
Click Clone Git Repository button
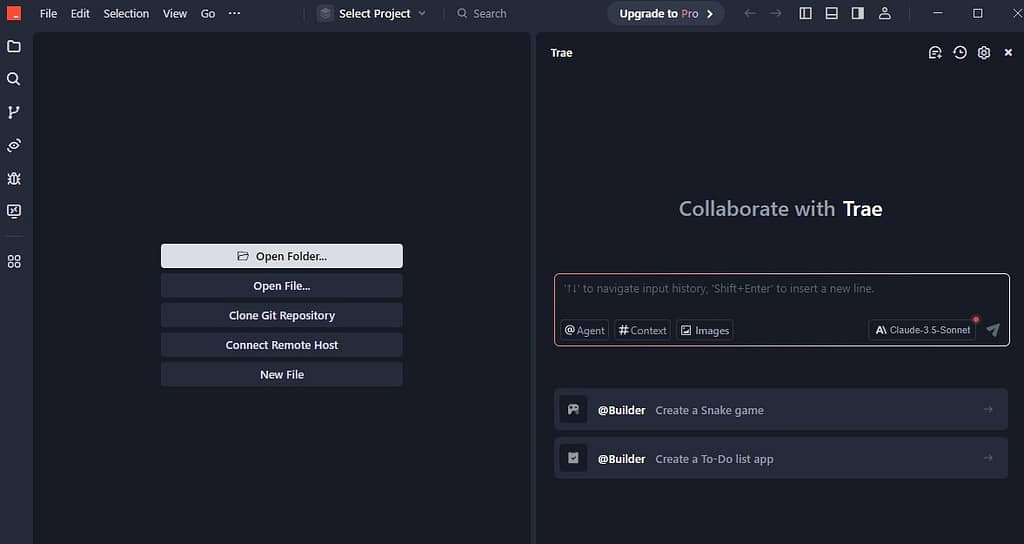tap(281, 315)
